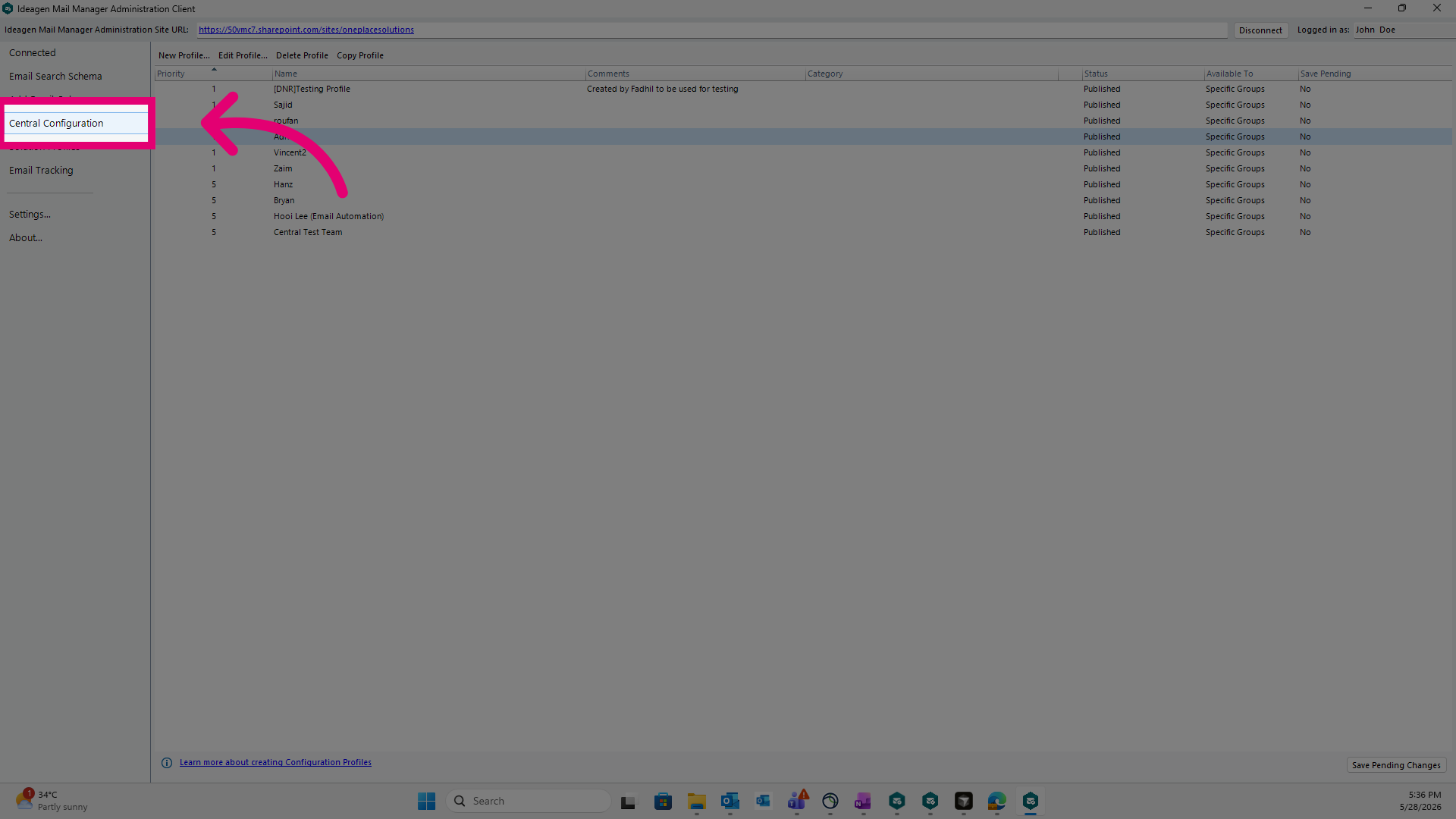Open About... in the sidebar
Screen dimensions: 1456x819
[26, 238]
